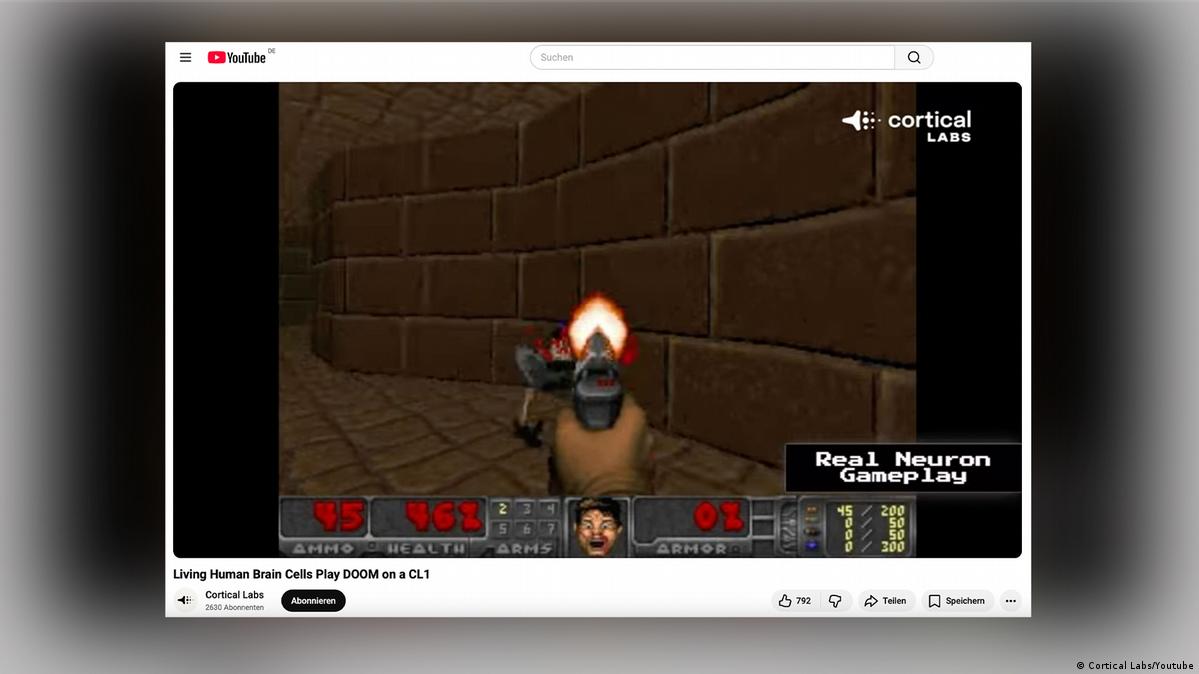Click the Cortical Labs/Youtube copyright credit
1199x674 pixels.
[1135, 666]
